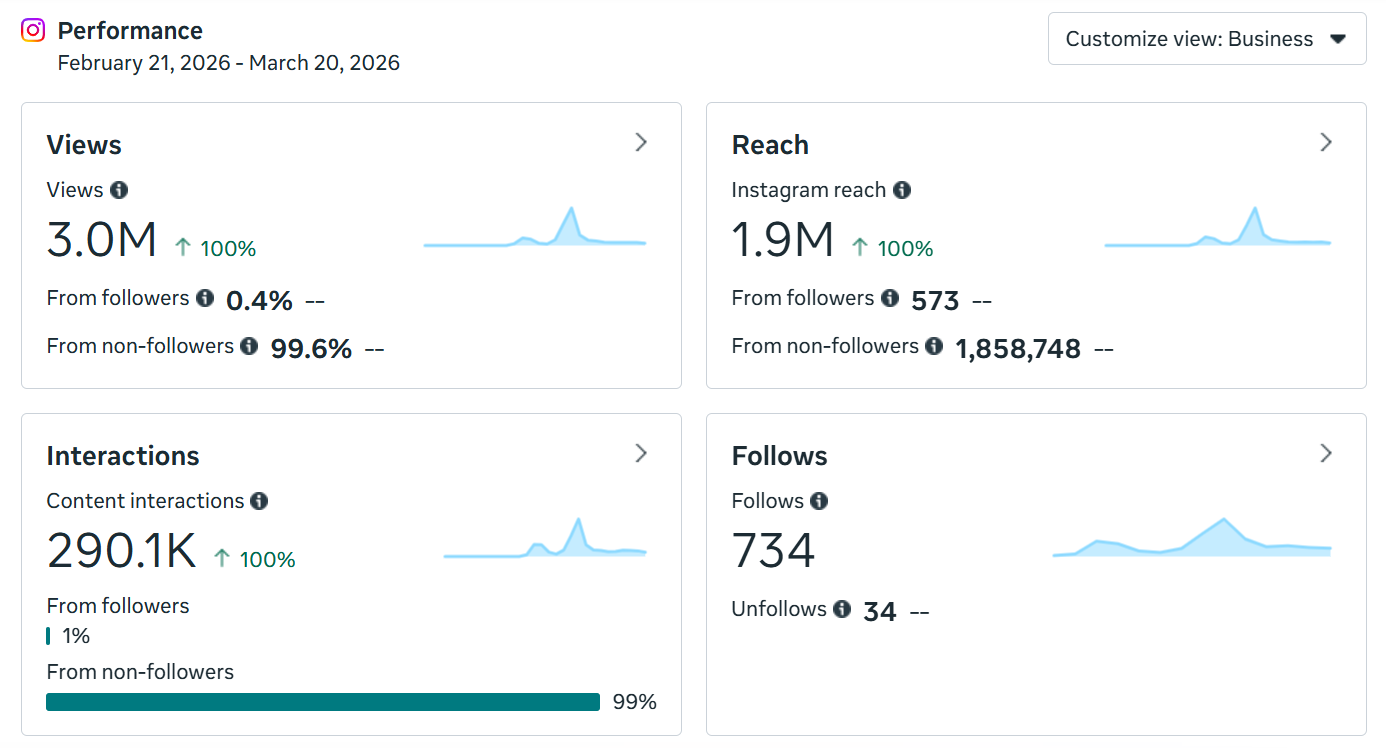Screen dimensions: 1386x748
Task: Expand the Interactions card chevron arrow
Action: click(641, 454)
